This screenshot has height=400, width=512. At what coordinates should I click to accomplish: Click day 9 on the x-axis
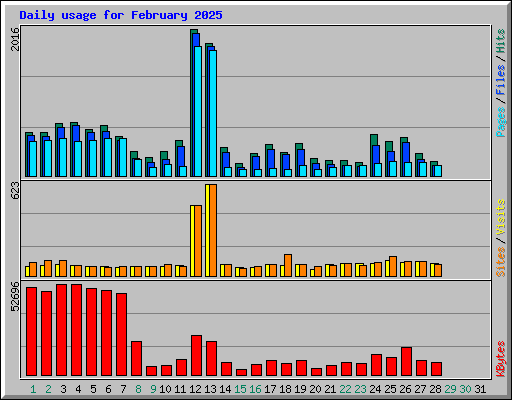point(153,389)
